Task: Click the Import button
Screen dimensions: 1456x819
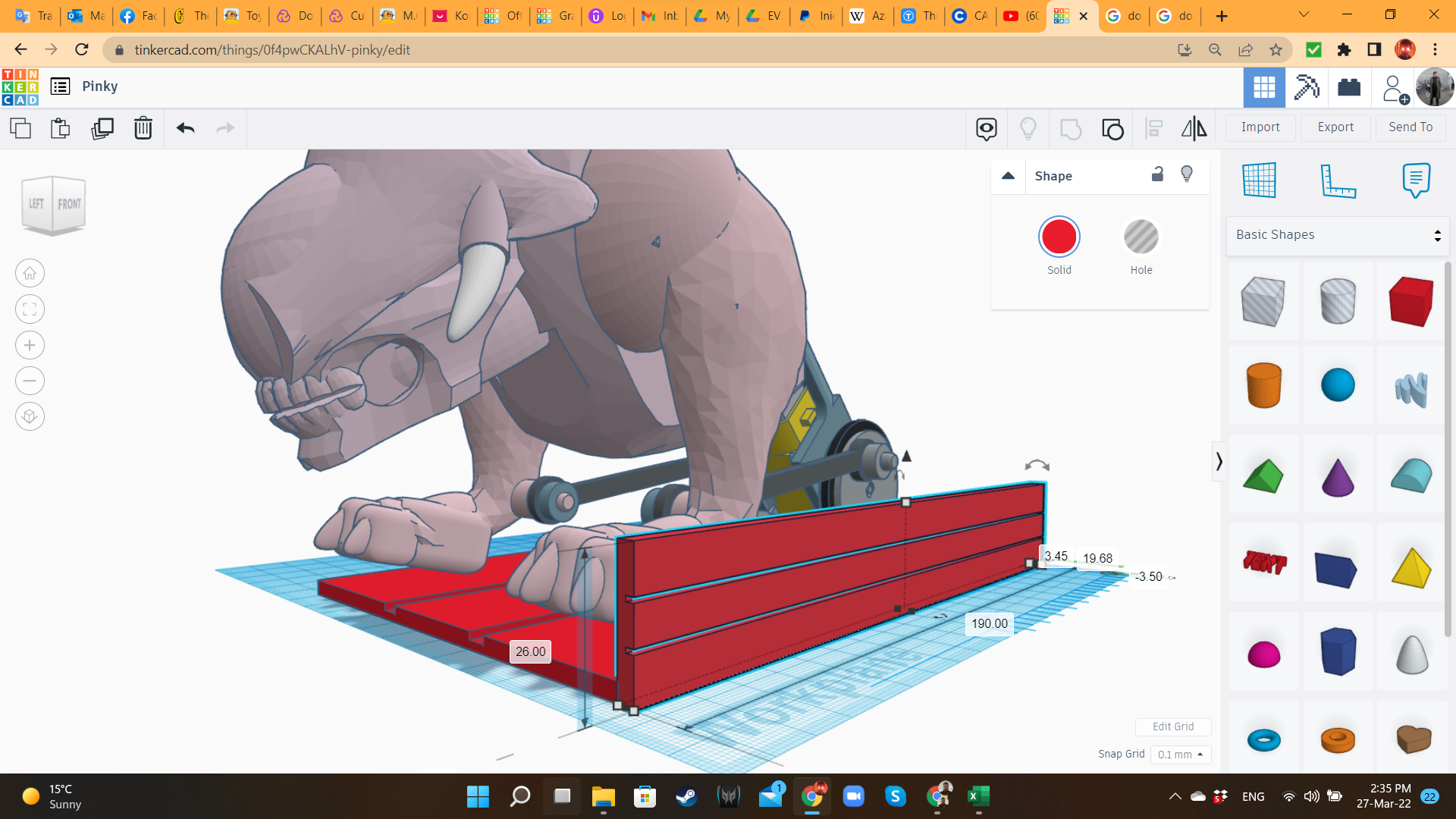Action: pos(1260,127)
